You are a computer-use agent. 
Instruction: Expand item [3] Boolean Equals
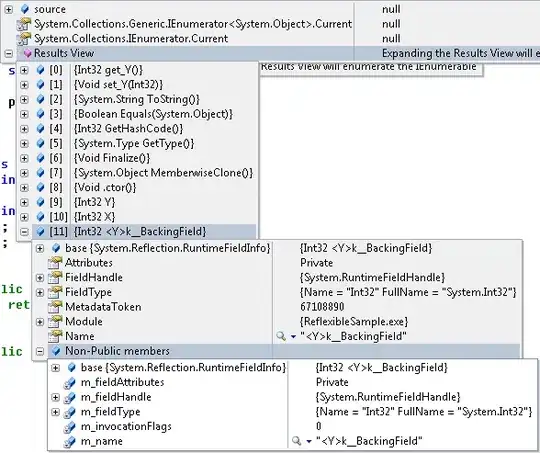(24, 114)
